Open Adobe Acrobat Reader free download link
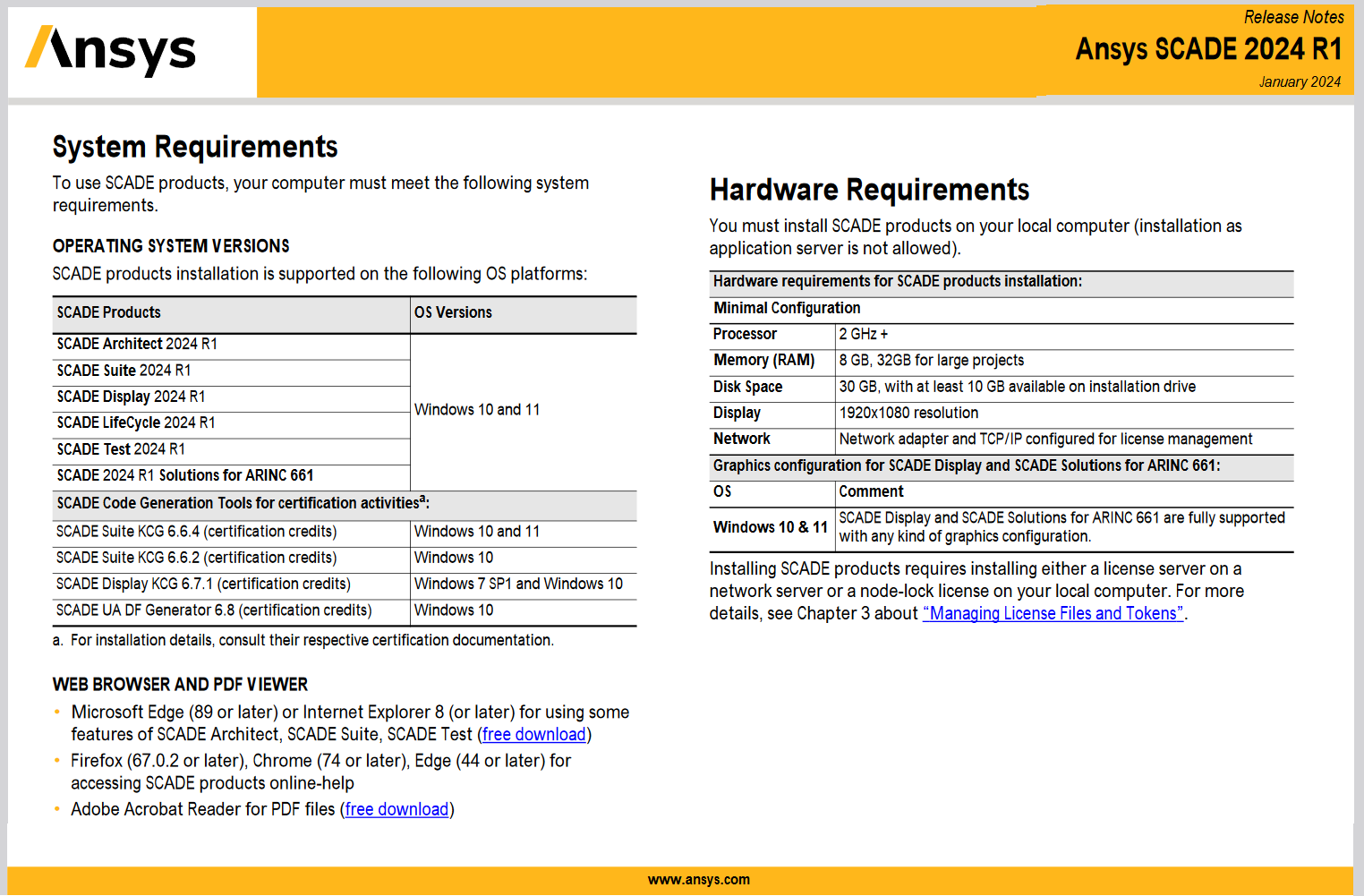 396,809
